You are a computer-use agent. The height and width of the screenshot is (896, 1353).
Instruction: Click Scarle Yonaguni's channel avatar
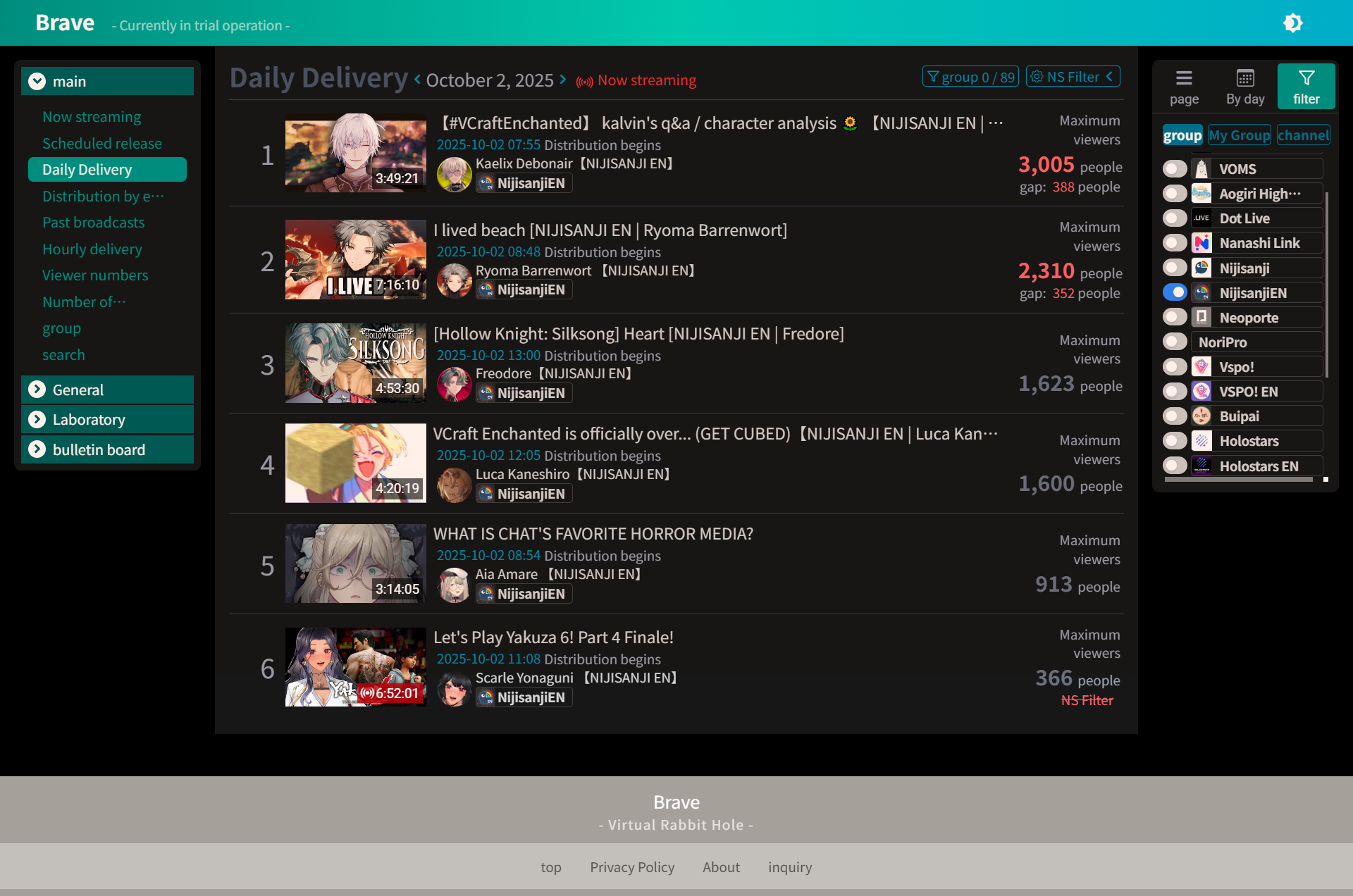(454, 688)
